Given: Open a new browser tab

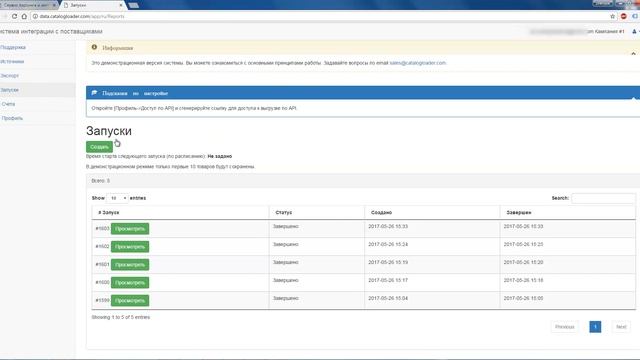Looking at the screenshot, I should [133, 5].
